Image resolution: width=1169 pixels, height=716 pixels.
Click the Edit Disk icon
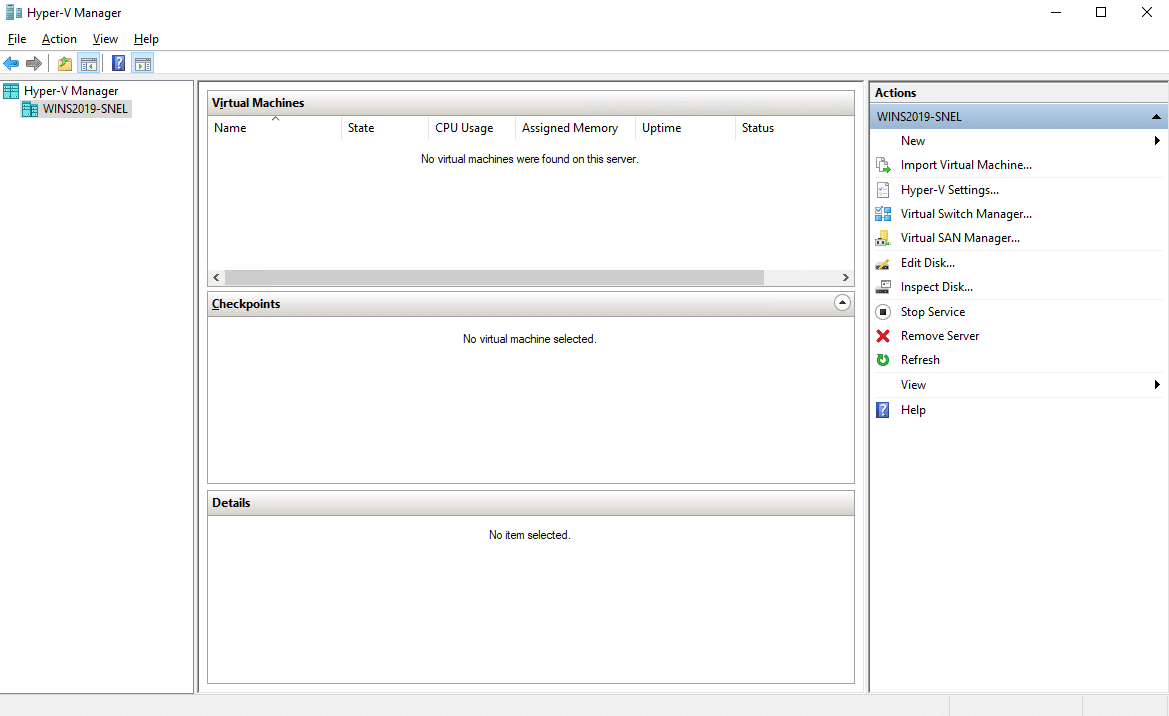[x=883, y=263]
